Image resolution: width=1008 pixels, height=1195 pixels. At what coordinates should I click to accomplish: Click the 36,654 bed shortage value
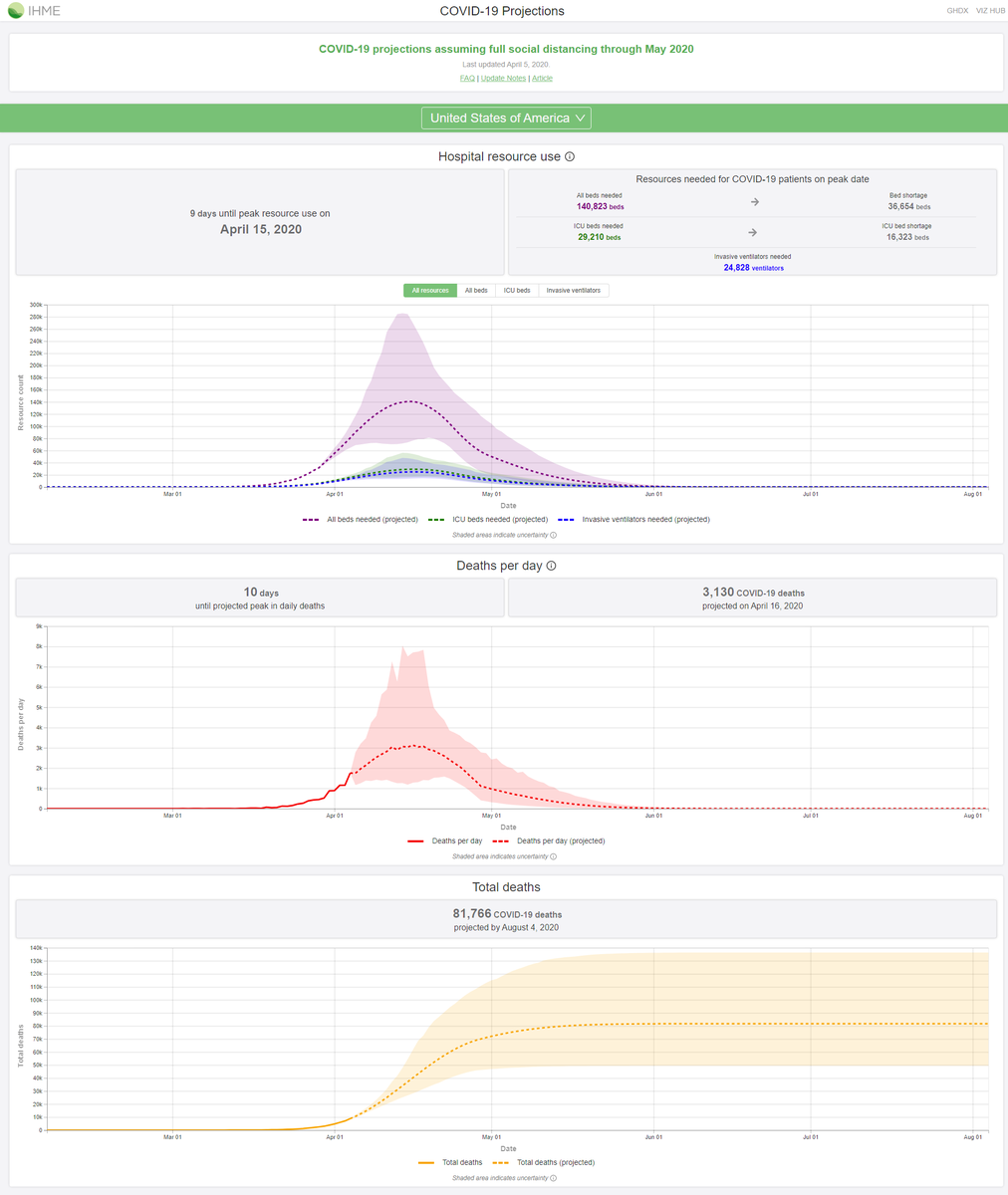(908, 207)
